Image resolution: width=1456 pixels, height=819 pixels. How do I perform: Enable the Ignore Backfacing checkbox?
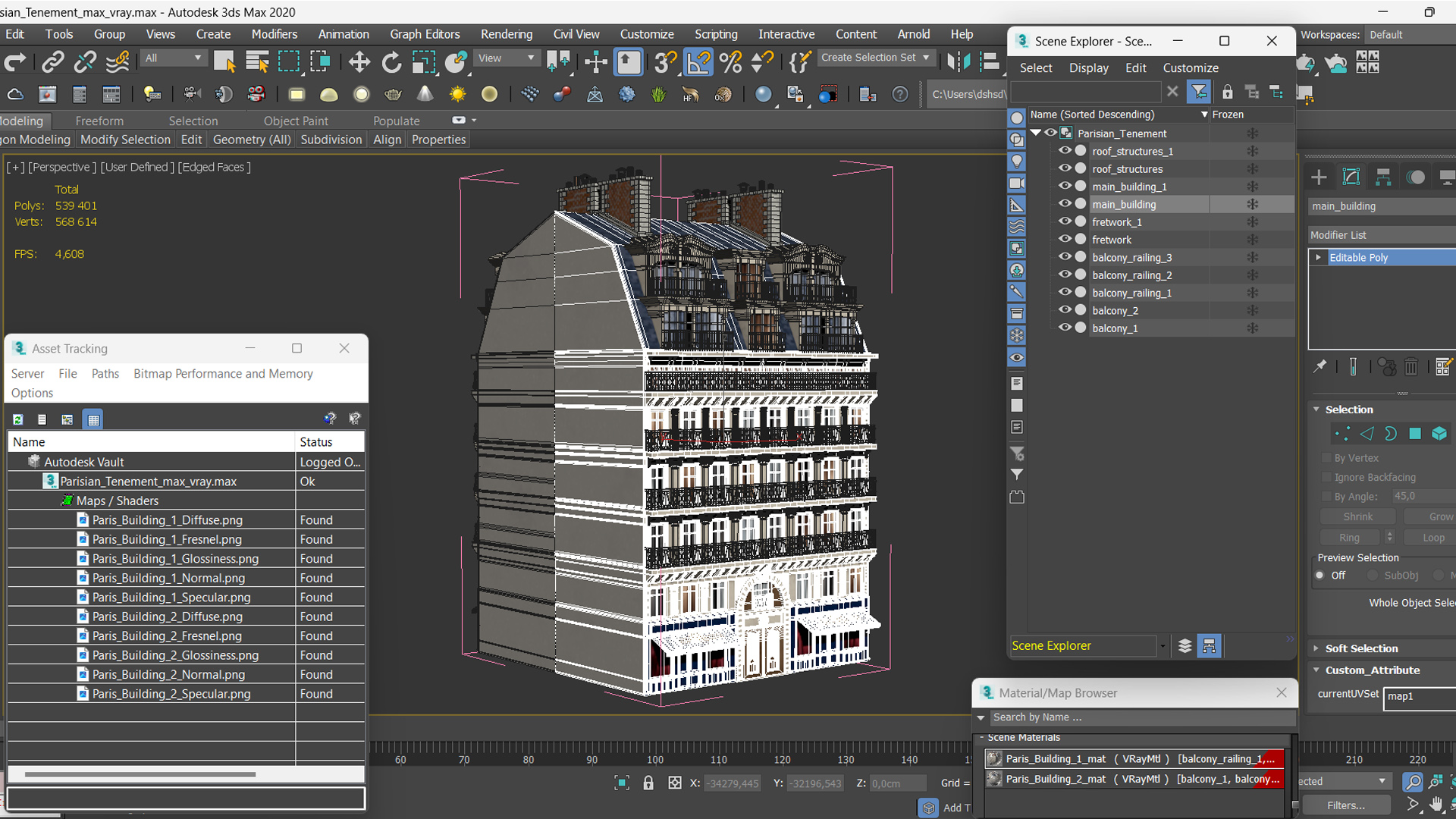(x=1326, y=477)
